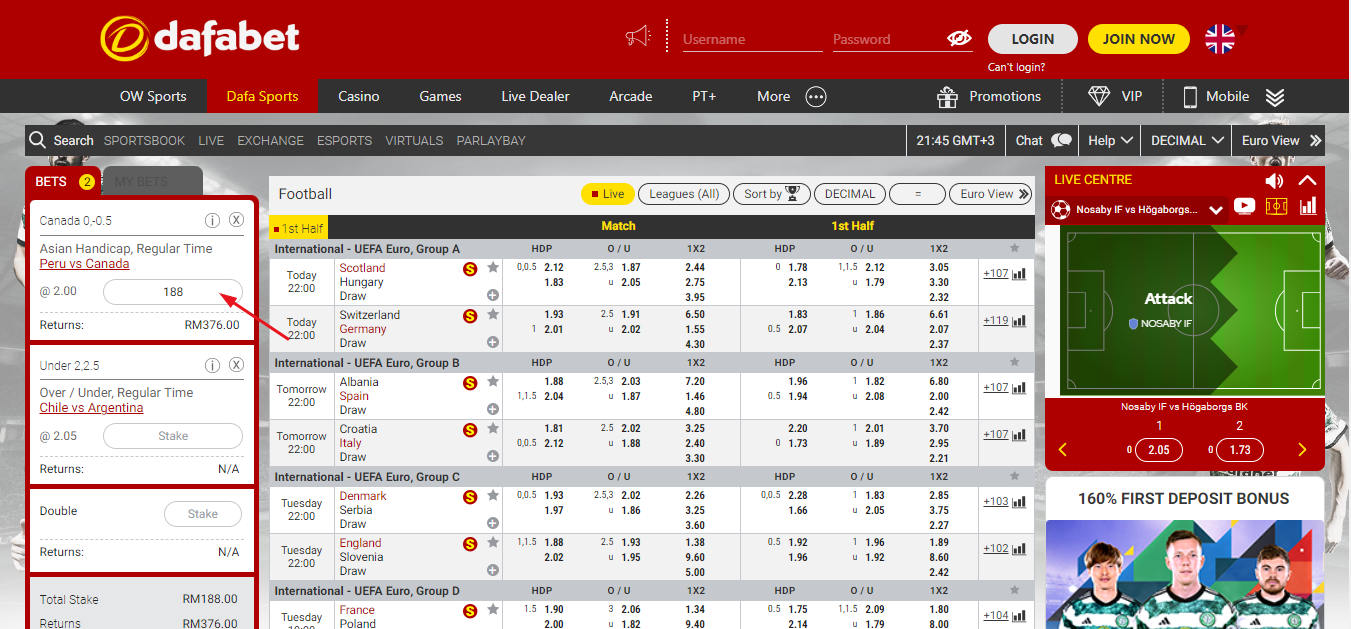Screen dimensions: 1351x629
Task: Toggle the 1st Half filter
Action: pyautogui.click(x=299, y=229)
